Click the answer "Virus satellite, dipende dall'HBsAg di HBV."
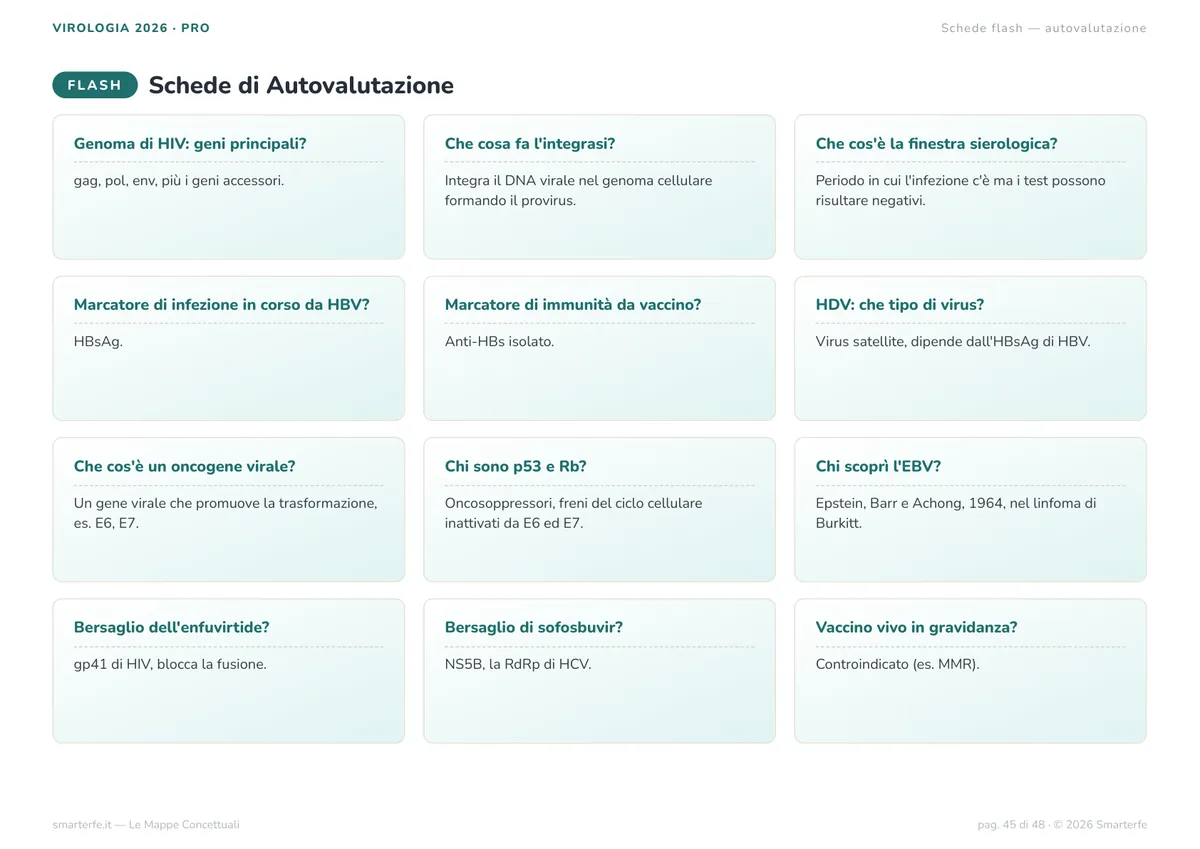 pos(953,342)
